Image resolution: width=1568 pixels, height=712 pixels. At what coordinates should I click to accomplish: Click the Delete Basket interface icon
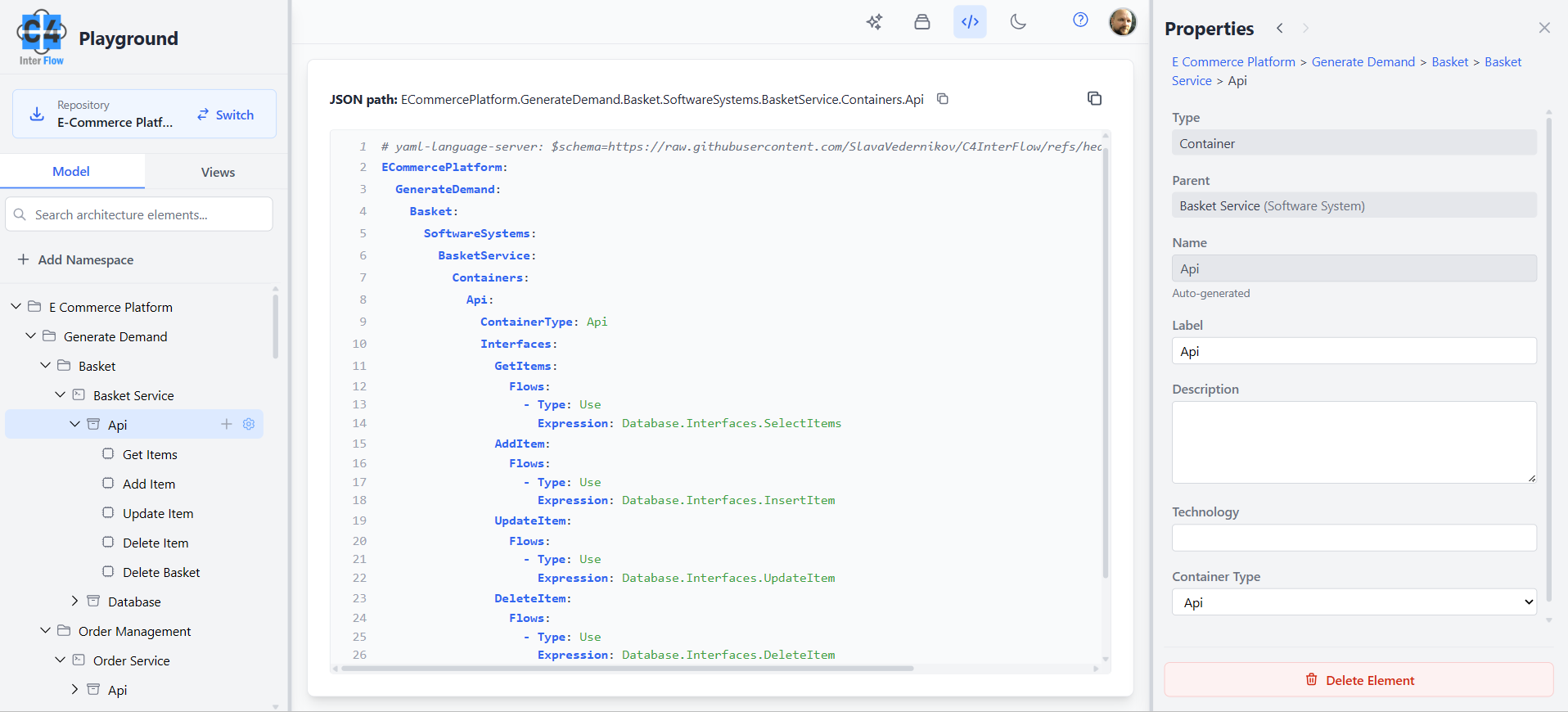tap(108, 571)
